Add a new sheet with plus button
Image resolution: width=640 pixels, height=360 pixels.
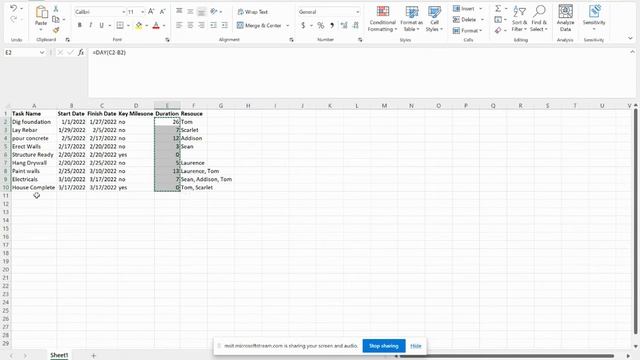tap(93, 356)
